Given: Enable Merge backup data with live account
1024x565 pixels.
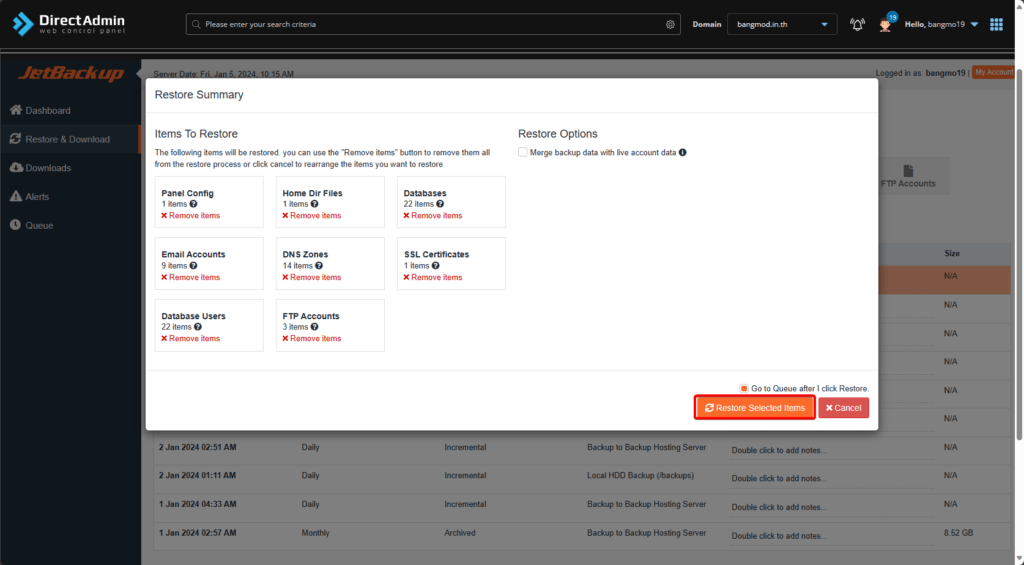Looking at the screenshot, I should click(523, 153).
